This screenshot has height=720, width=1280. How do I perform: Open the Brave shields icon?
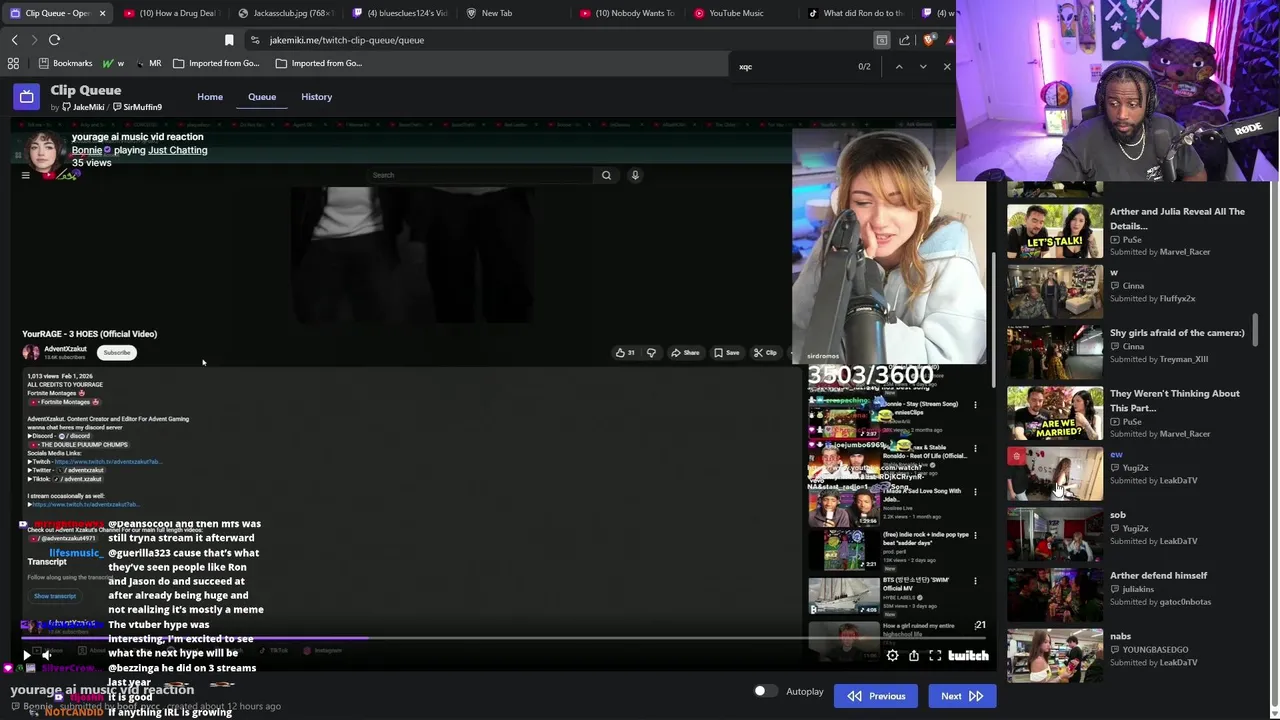pos(929,40)
